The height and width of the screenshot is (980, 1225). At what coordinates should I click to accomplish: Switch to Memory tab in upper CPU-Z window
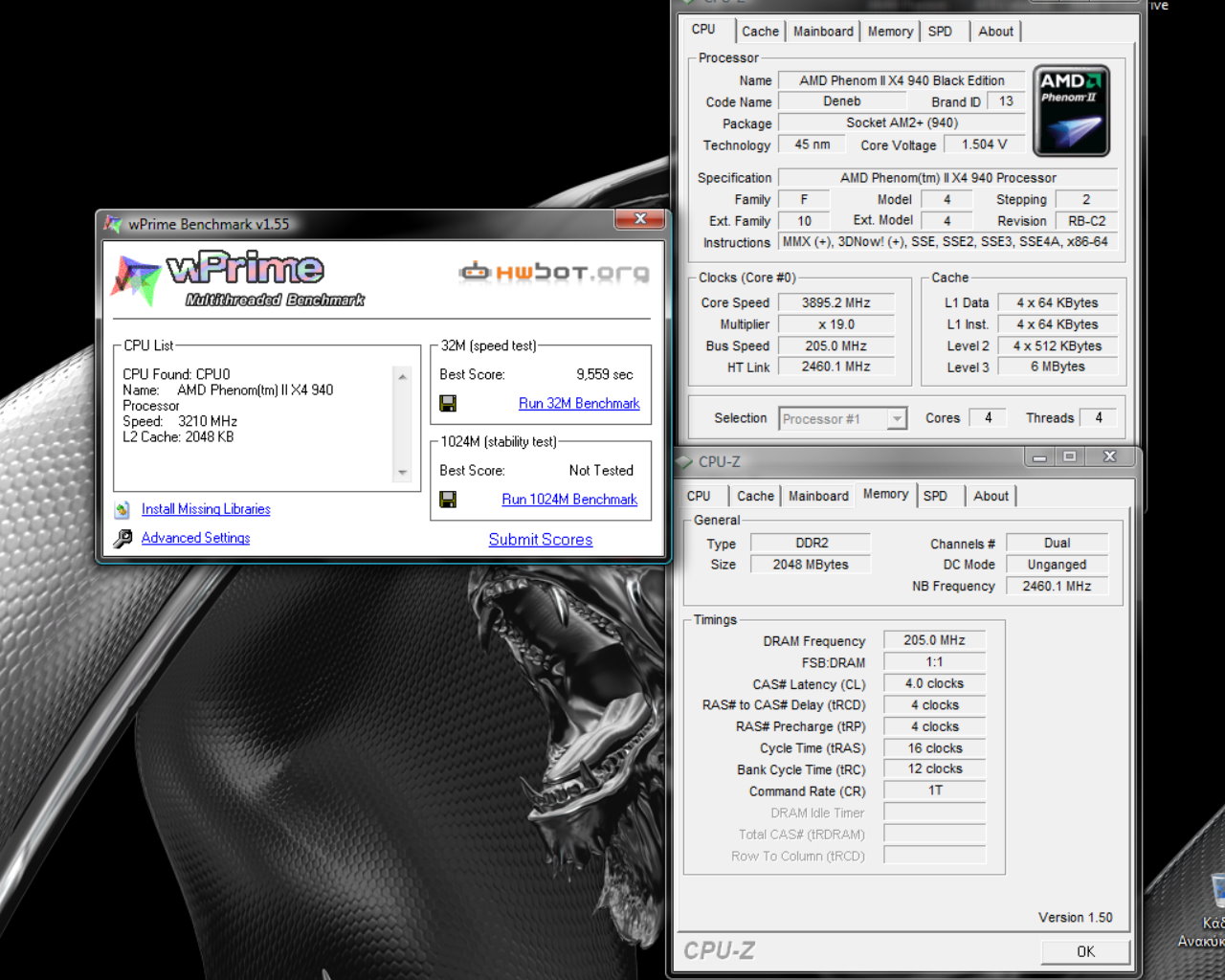pyautogui.click(x=890, y=32)
